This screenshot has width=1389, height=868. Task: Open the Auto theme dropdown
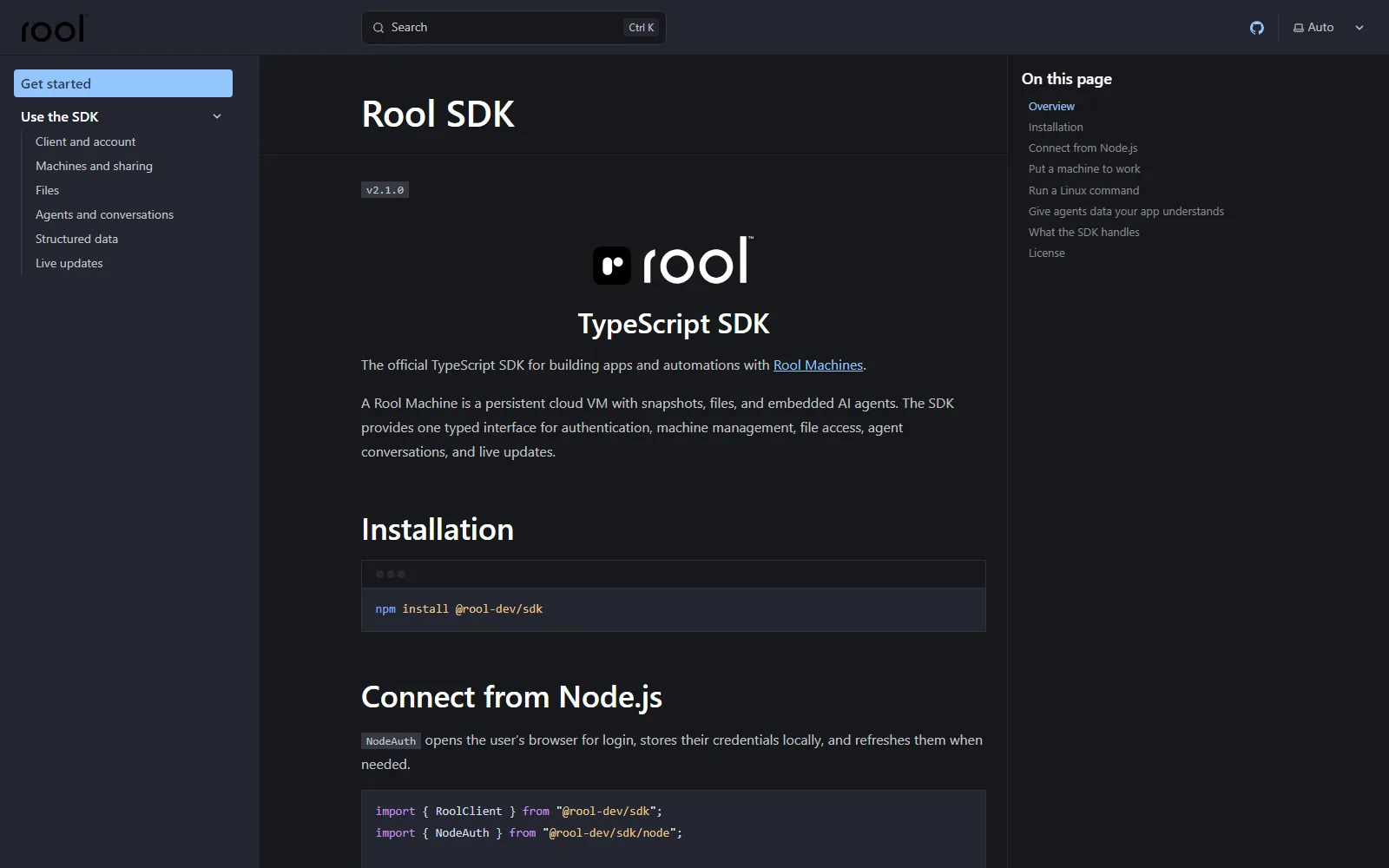coord(1328,28)
